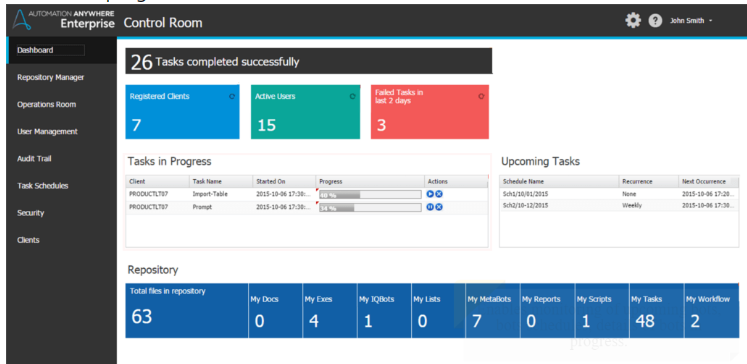Sort by Next Occurrence column
The width and height of the screenshot is (747, 364).
708,182
